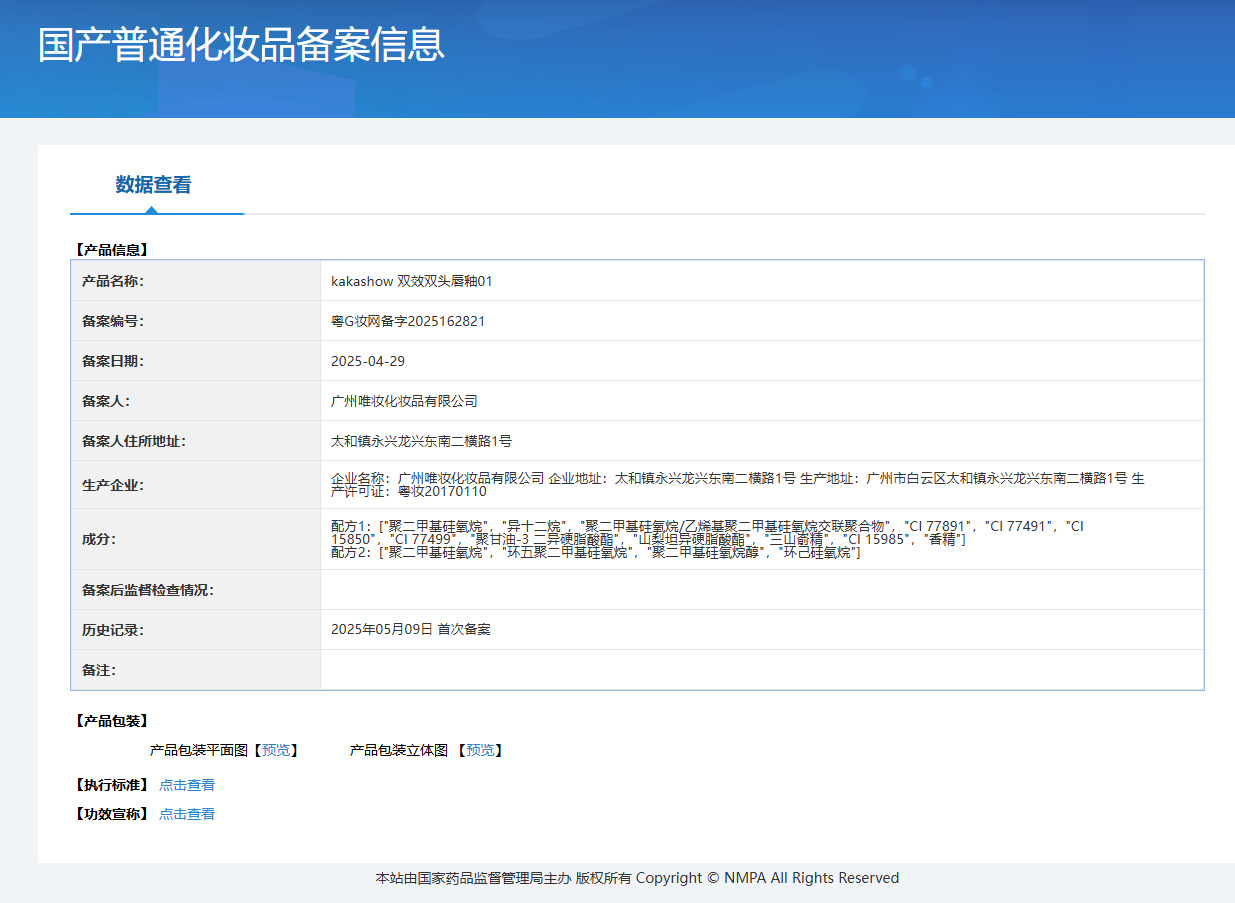Image resolution: width=1235 pixels, height=903 pixels.
Task: Click the 【产品包装】 section heading
Action: 111,721
